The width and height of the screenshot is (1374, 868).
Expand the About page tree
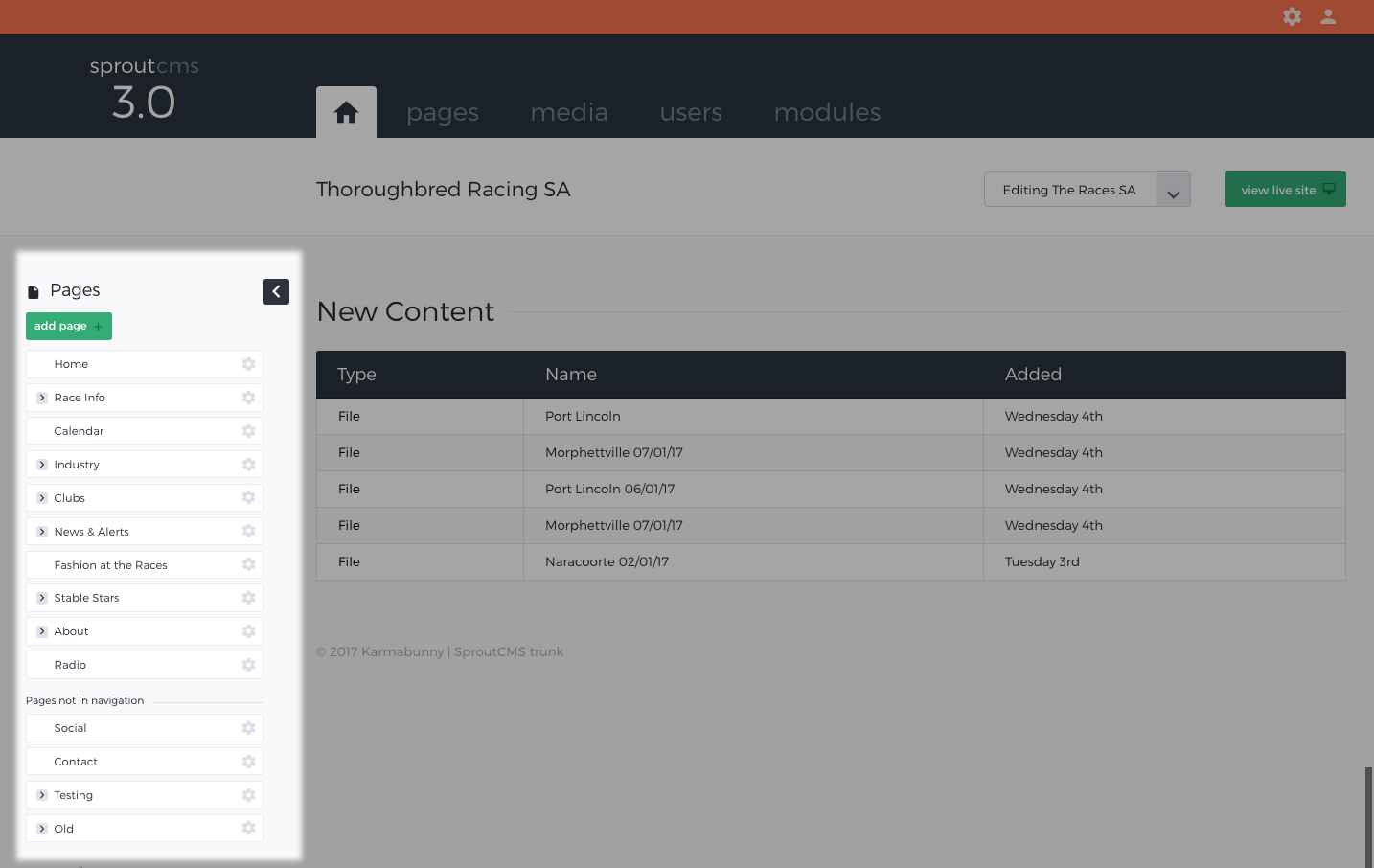pyautogui.click(x=42, y=631)
